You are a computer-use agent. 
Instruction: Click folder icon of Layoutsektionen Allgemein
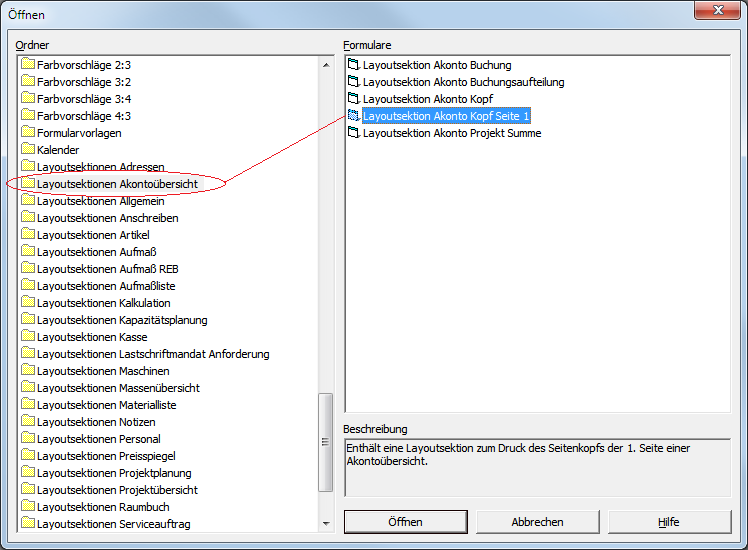tap(28, 200)
